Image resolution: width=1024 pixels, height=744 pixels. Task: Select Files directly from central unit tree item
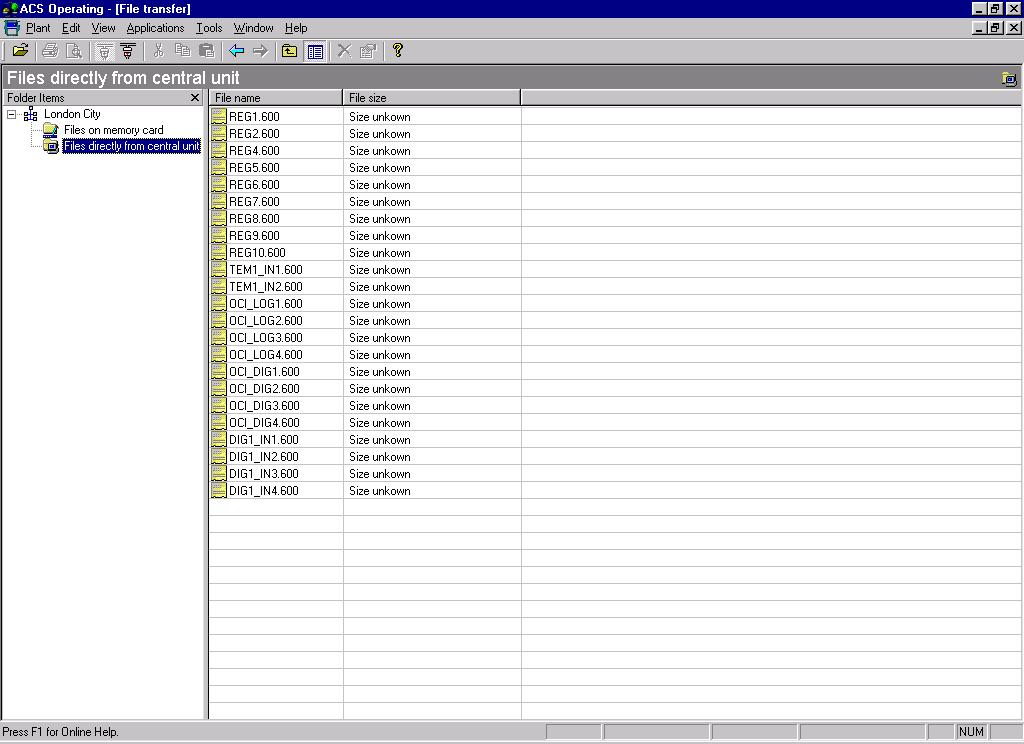[131, 146]
